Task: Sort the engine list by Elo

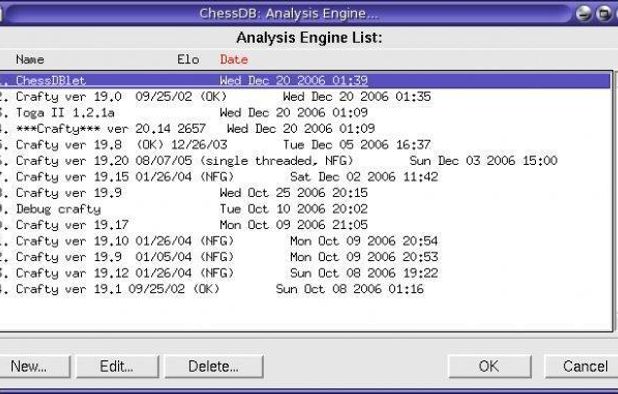Action: pyautogui.click(x=188, y=59)
